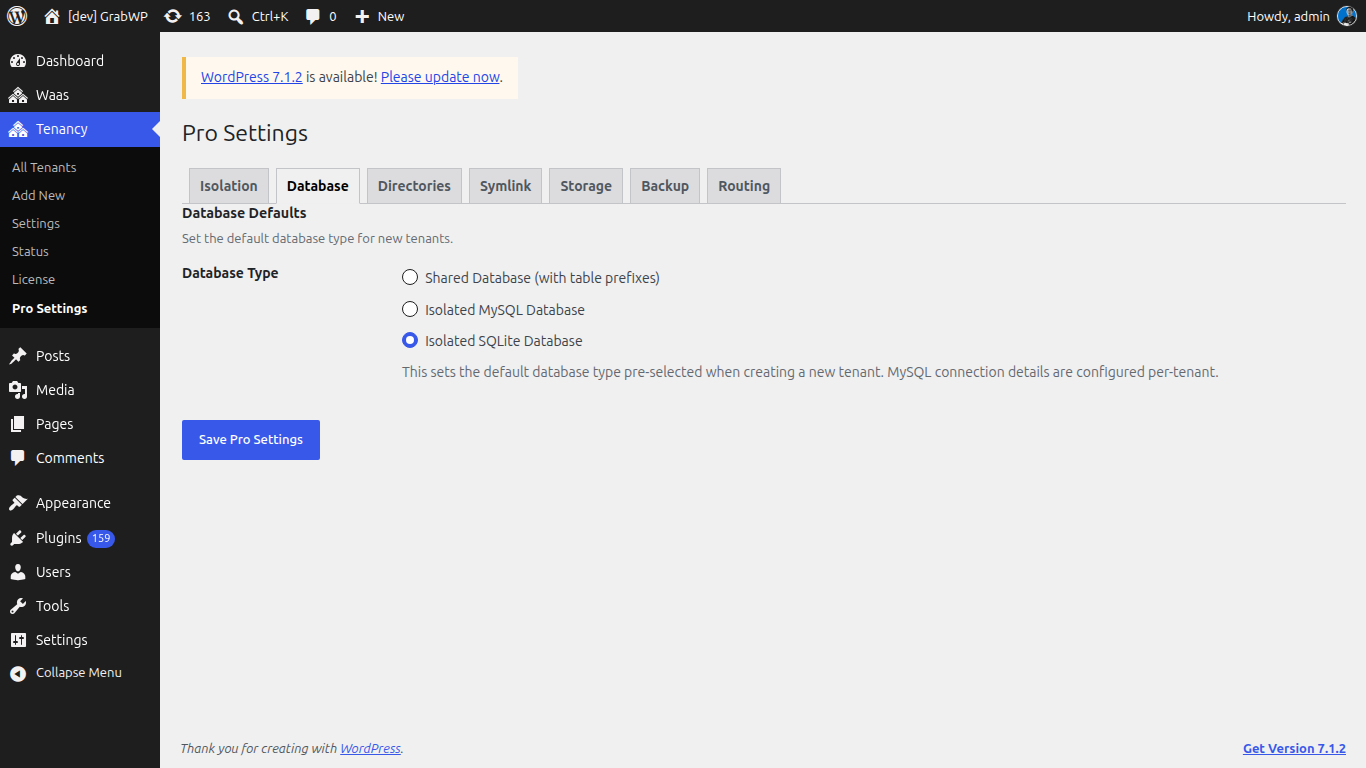Click the Collapse Menu label

coord(79,673)
